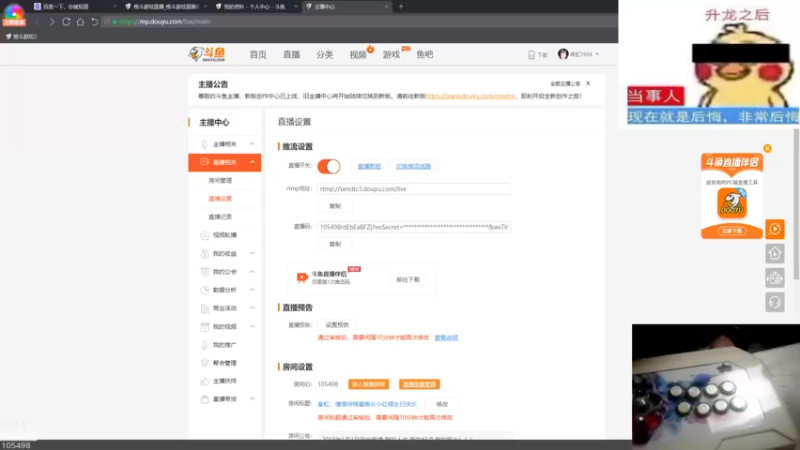This screenshot has height=450, width=800.
Task: Click the home floating side icon
Action: click(774, 254)
